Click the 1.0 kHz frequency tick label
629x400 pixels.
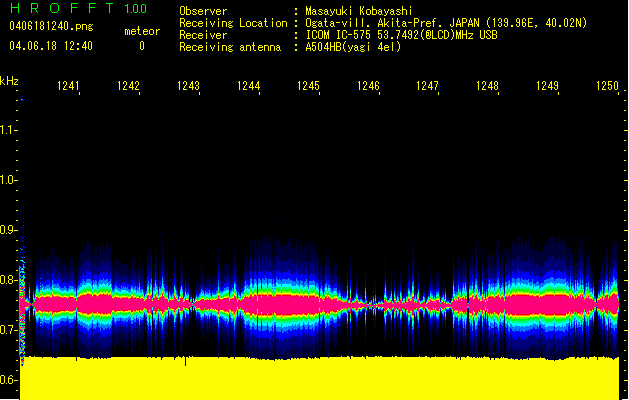click(9, 181)
